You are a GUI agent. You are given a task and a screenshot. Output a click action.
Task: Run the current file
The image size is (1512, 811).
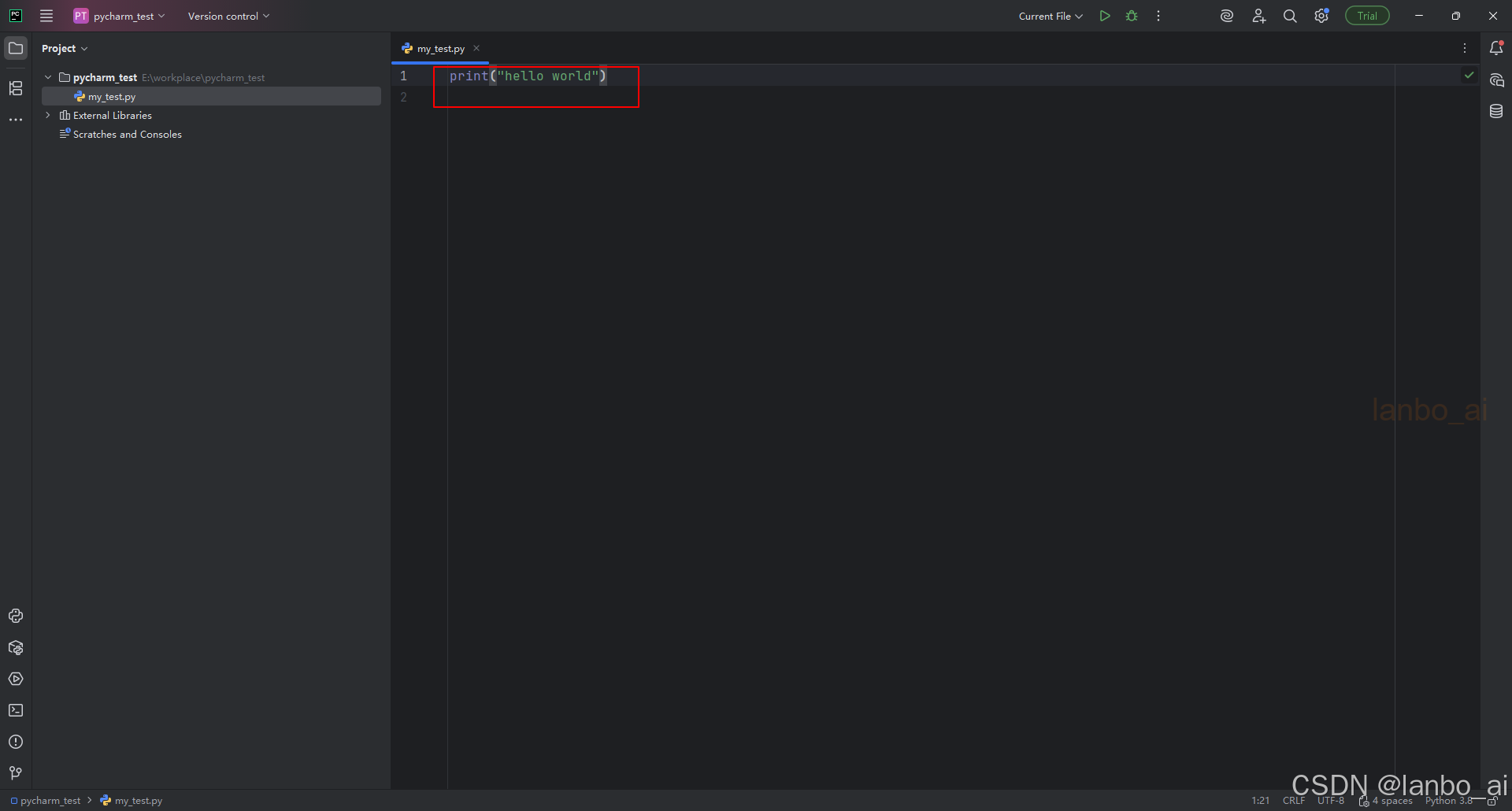click(1104, 15)
